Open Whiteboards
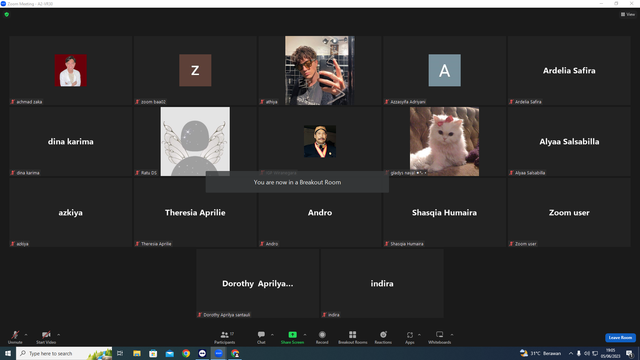The width and height of the screenshot is (640, 360). (x=440, y=337)
